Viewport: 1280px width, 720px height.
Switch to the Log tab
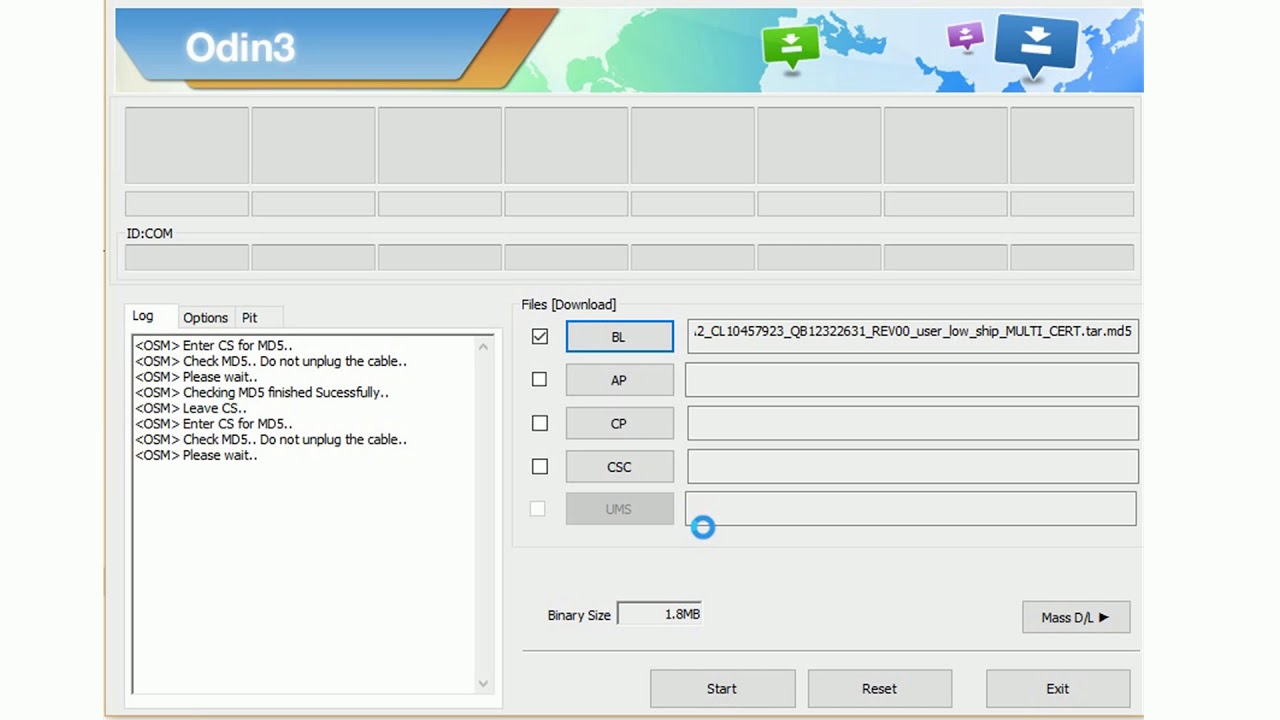(143, 316)
